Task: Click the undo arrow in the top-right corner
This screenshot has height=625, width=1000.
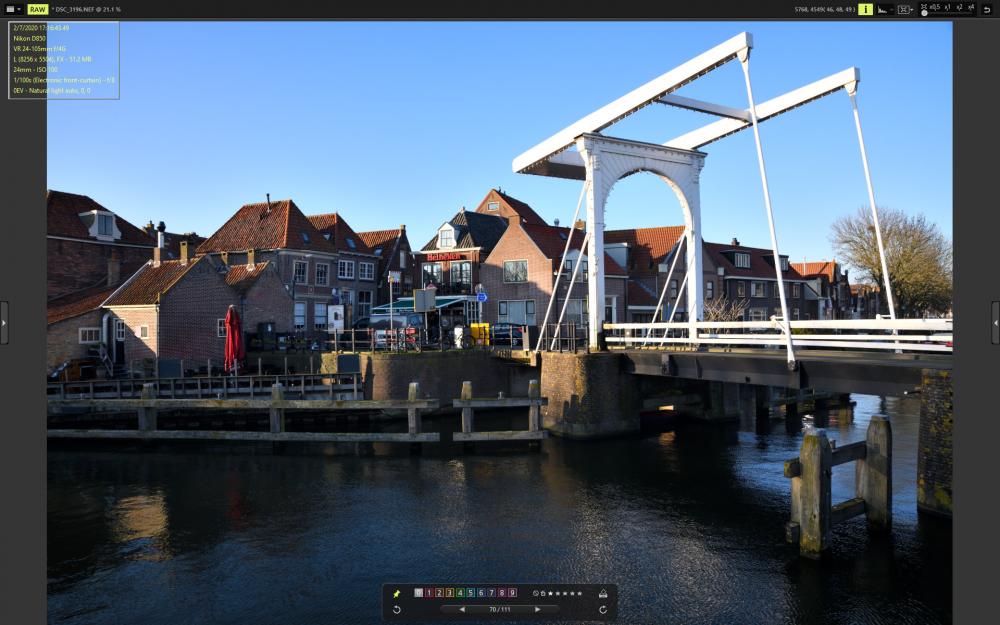Action: click(x=987, y=10)
